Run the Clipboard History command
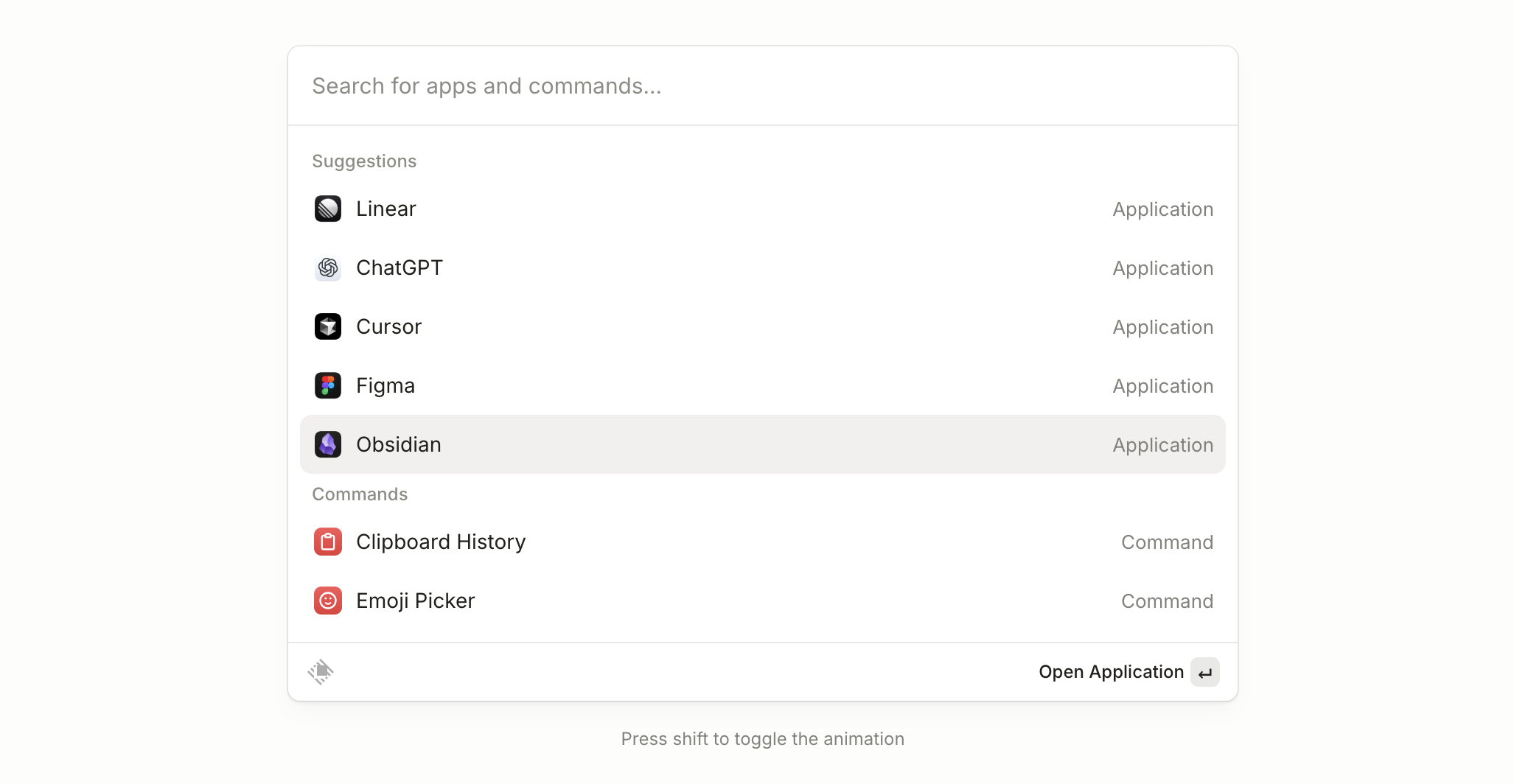Image resolution: width=1514 pixels, height=784 pixels. (440, 542)
